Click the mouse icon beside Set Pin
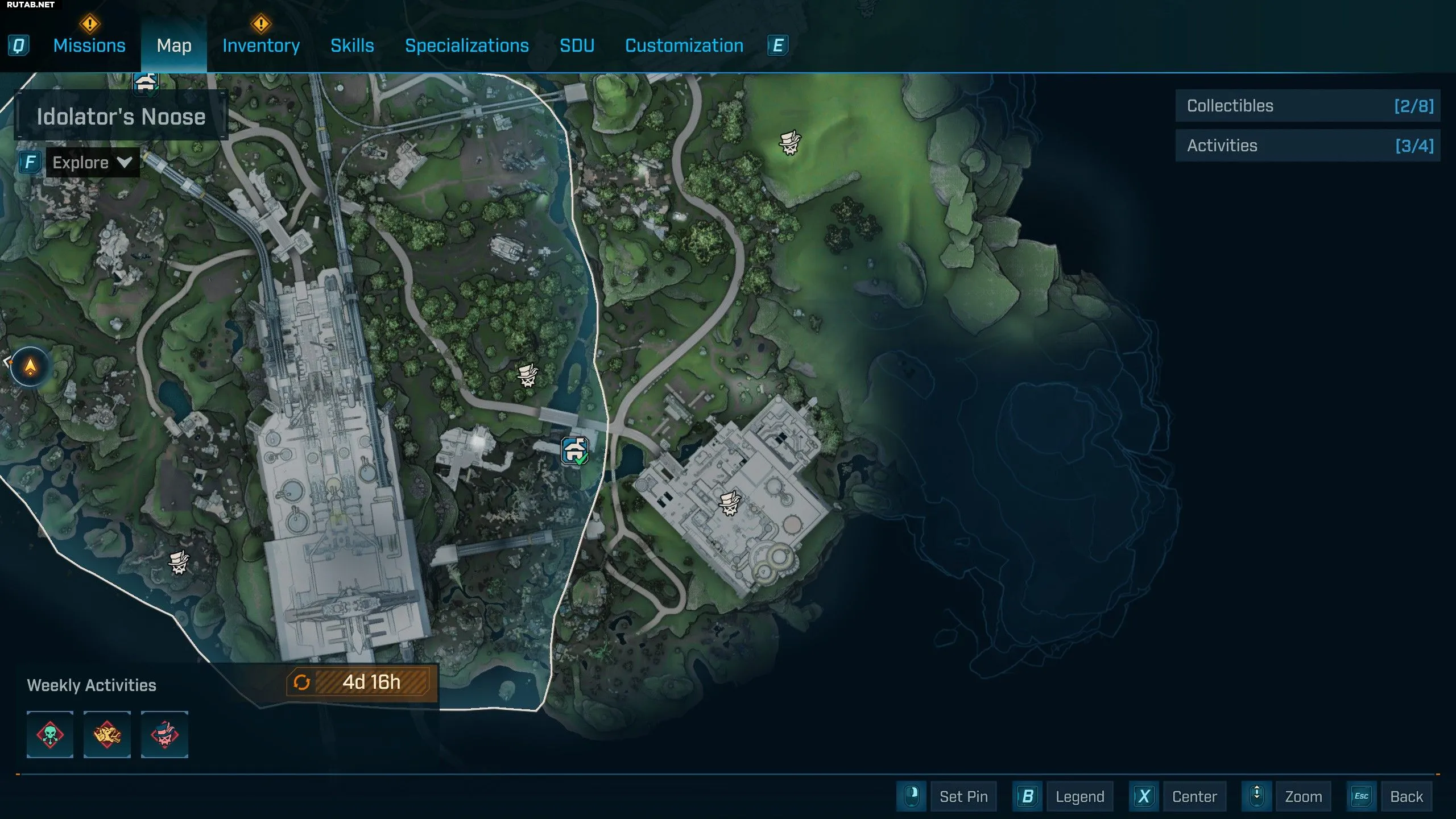Screen dimensions: 1456x819 [911, 796]
